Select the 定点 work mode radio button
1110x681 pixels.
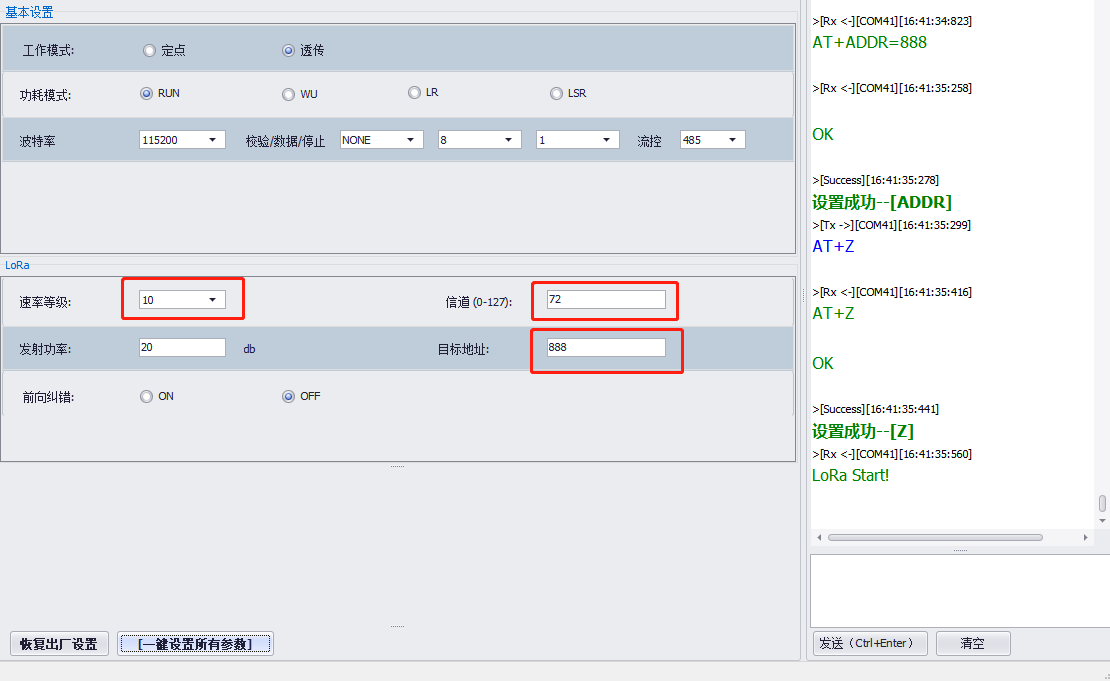tap(150, 50)
